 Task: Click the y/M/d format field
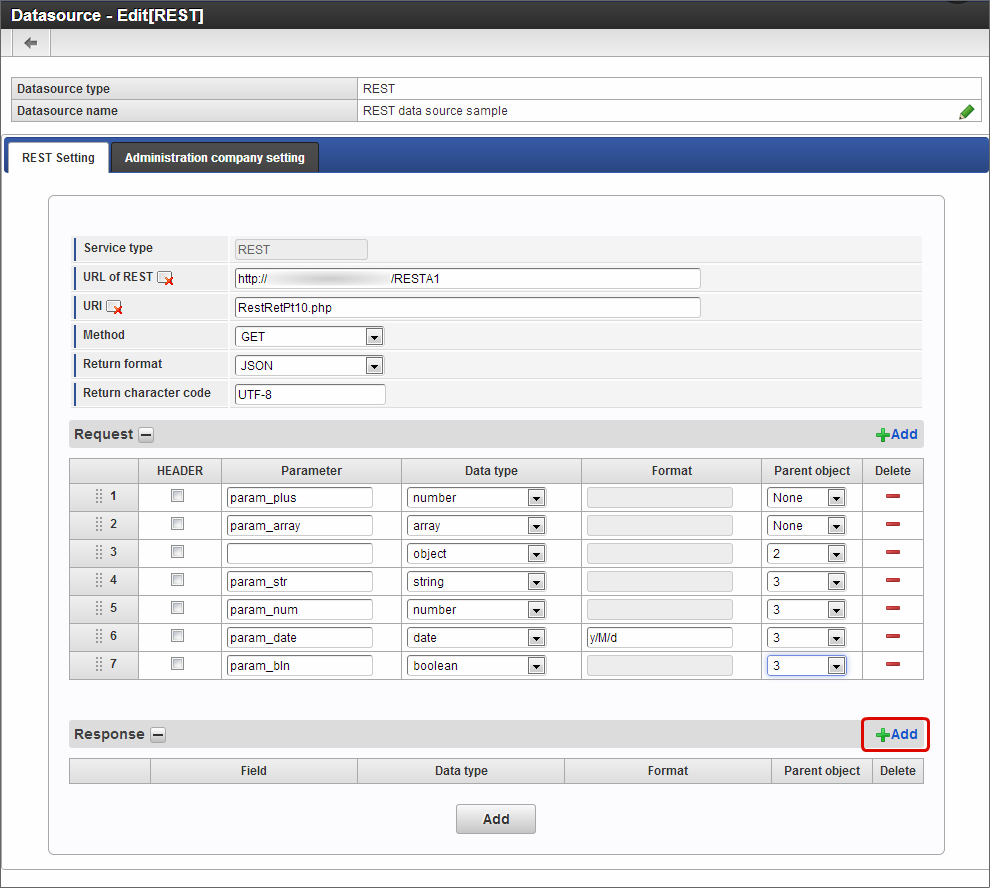point(660,638)
